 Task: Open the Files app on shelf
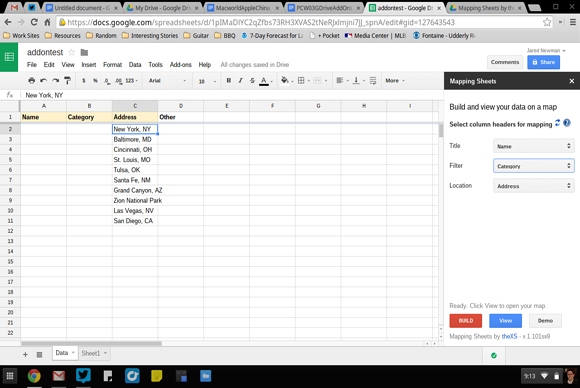(206, 376)
